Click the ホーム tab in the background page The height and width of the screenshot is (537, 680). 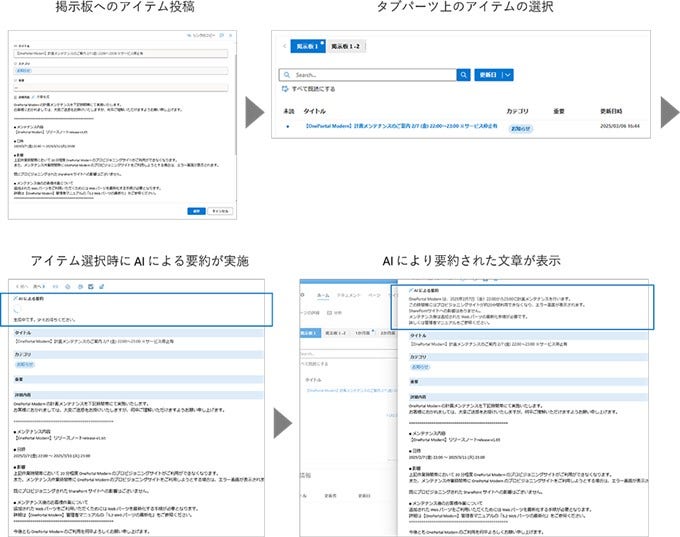323,295
